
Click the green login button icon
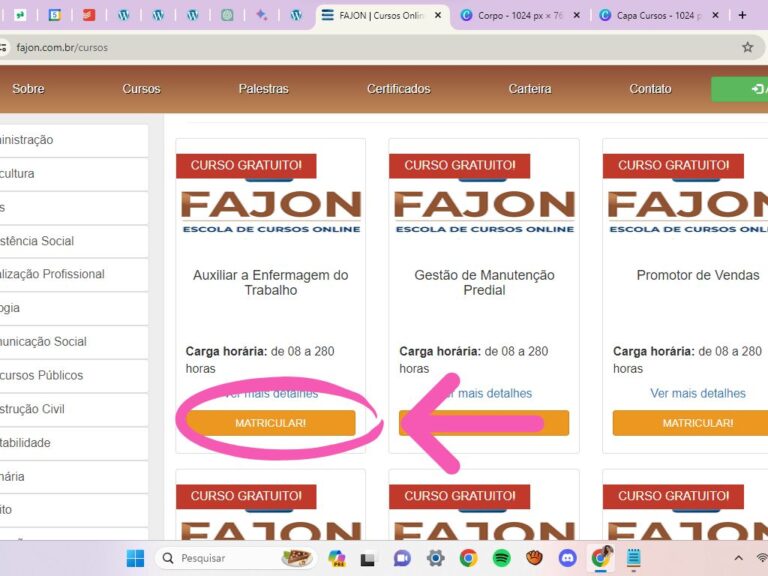point(757,89)
